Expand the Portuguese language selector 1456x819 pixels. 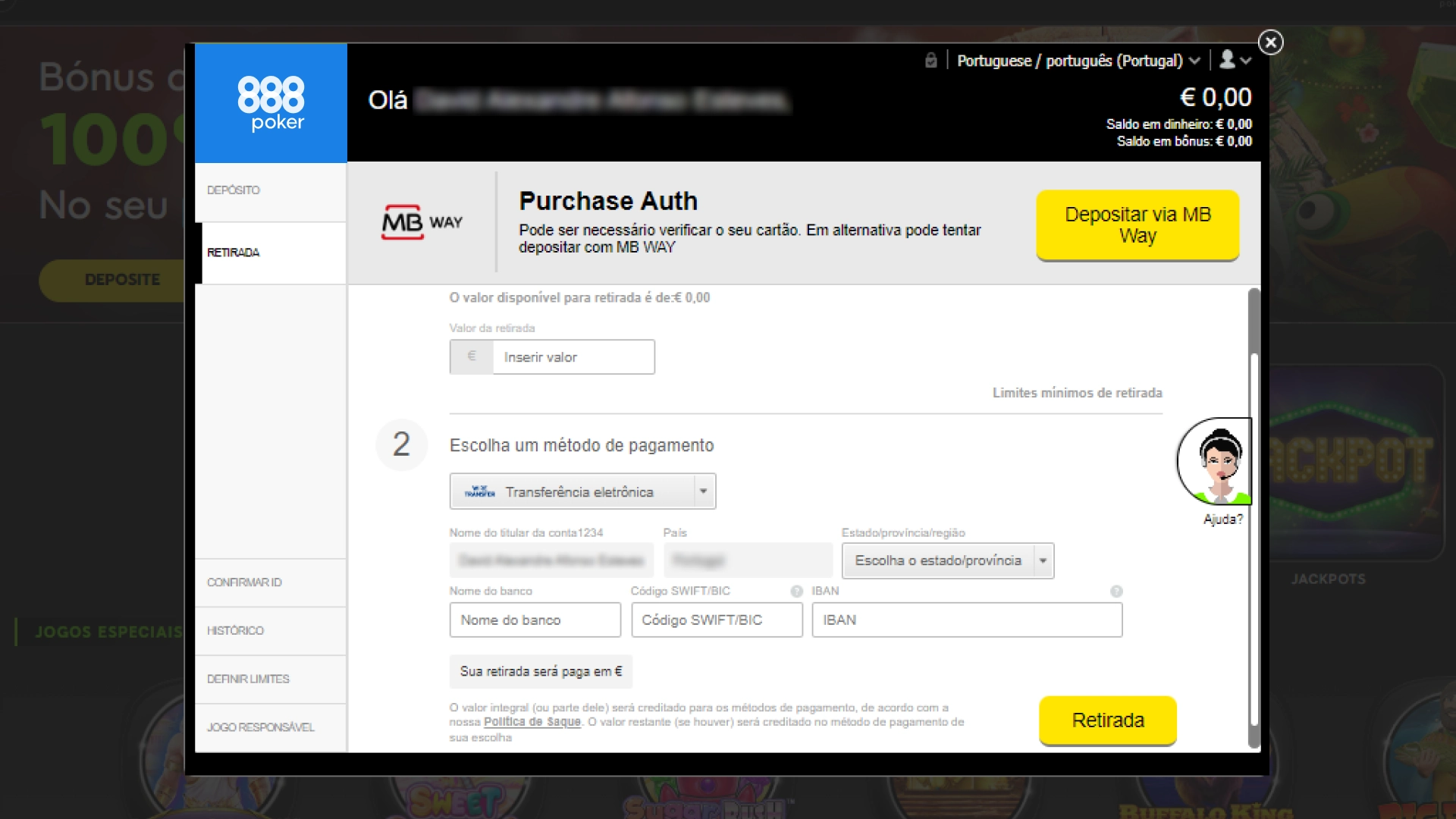click(1078, 61)
